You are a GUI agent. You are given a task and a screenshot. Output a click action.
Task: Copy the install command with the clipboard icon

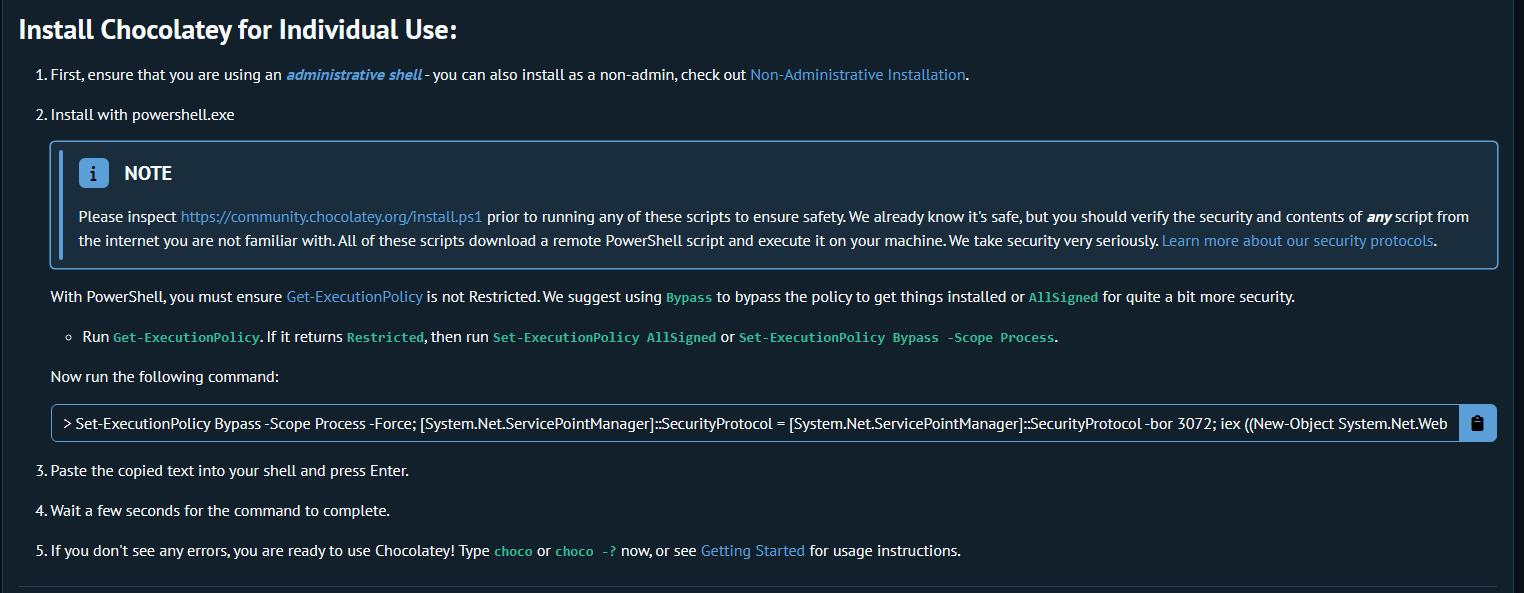point(1477,423)
